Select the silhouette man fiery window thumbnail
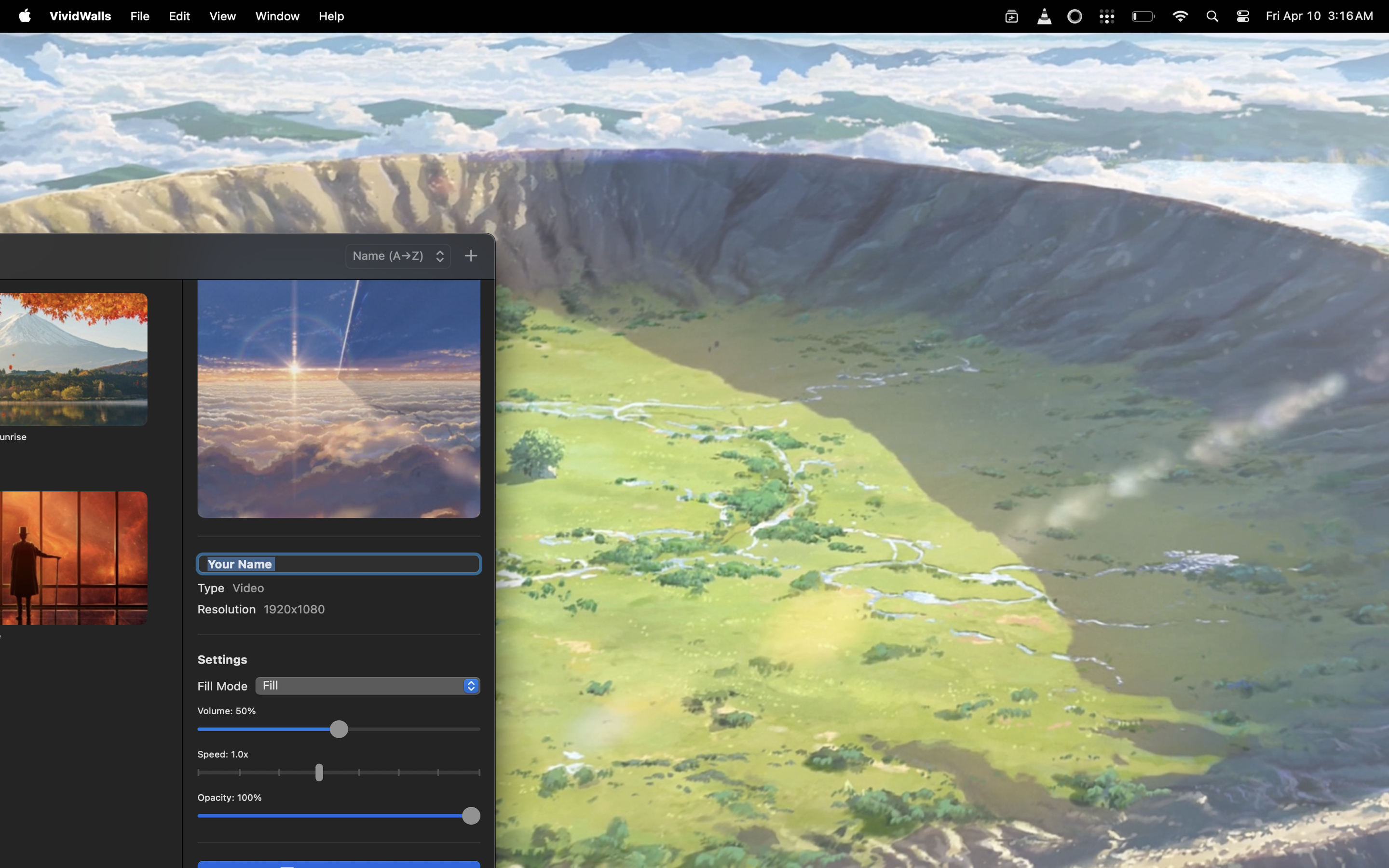 (73, 558)
